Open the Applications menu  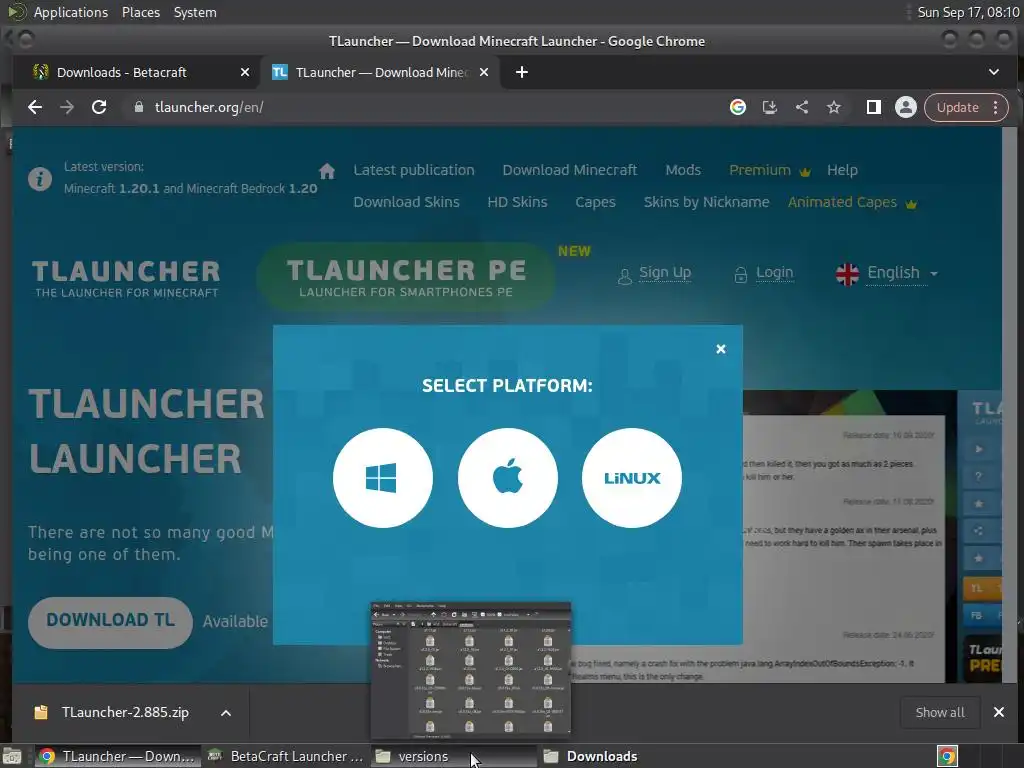click(x=71, y=12)
